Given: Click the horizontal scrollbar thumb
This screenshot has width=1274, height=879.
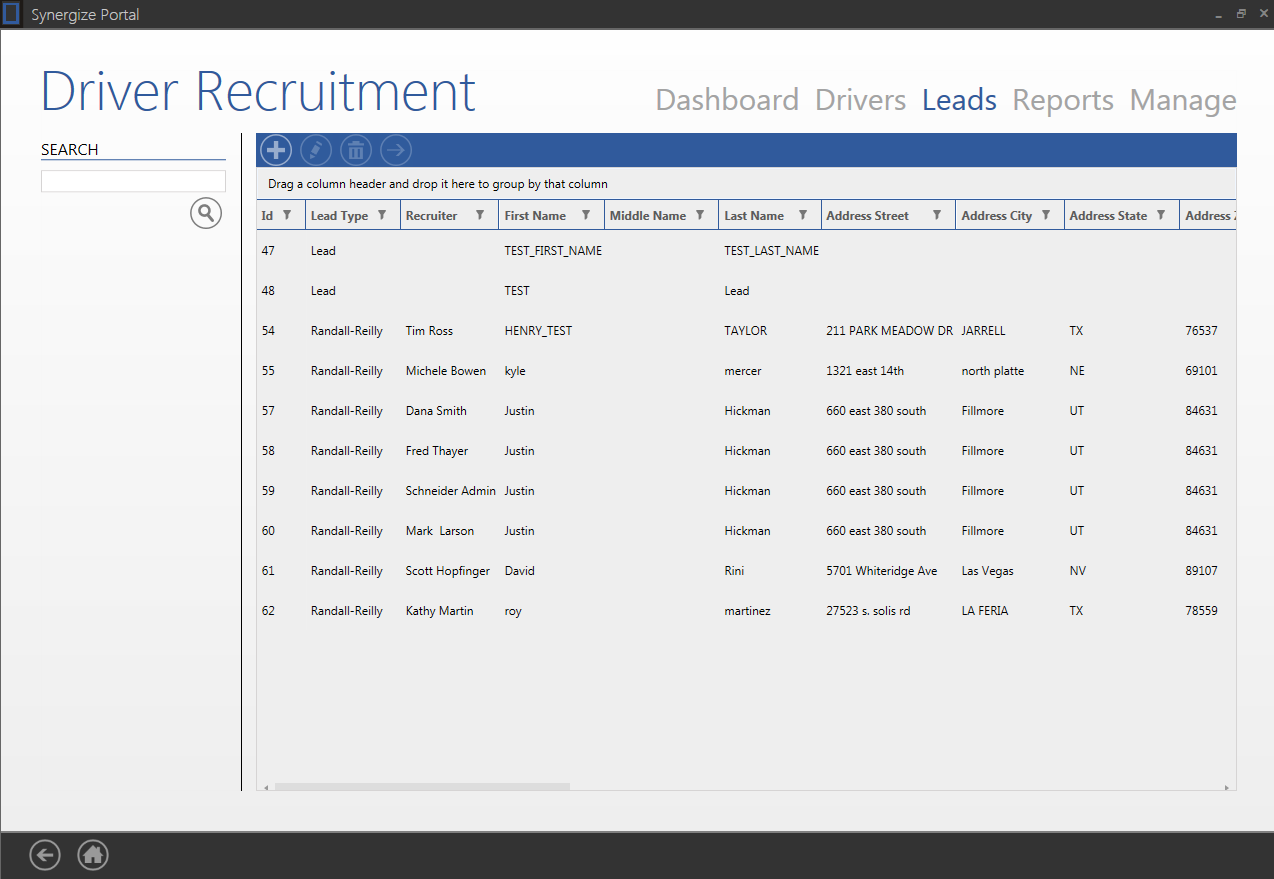Looking at the screenshot, I should [422, 787].
